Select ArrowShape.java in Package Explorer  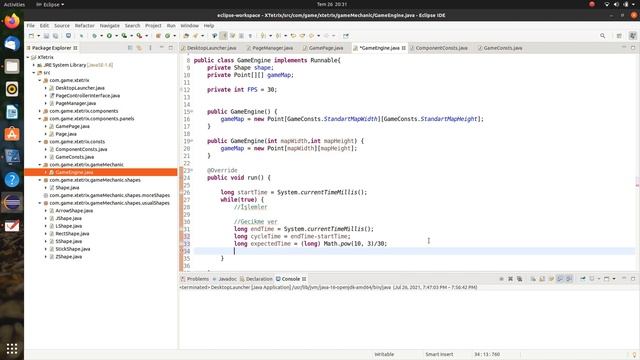point(74,211)
